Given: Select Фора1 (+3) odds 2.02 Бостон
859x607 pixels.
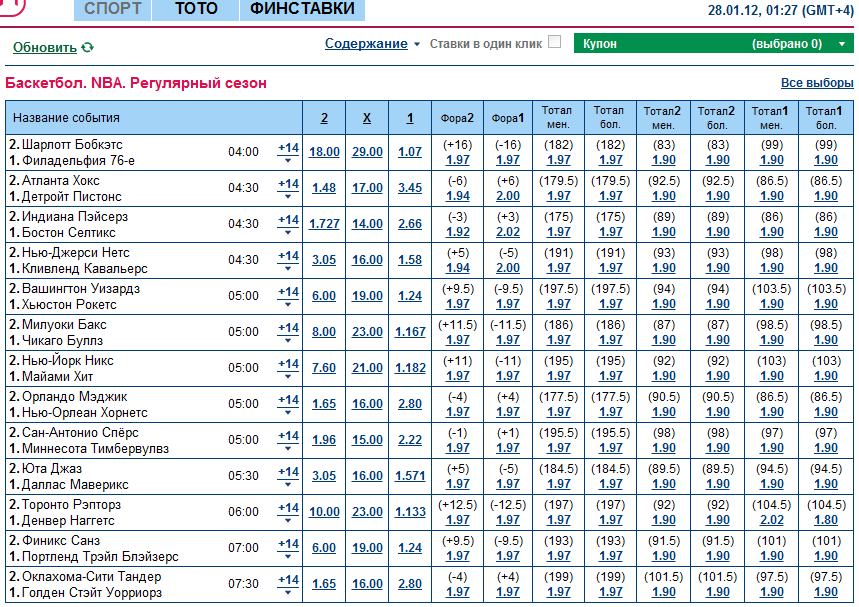Looking at the screenshot, I should 508,232.
